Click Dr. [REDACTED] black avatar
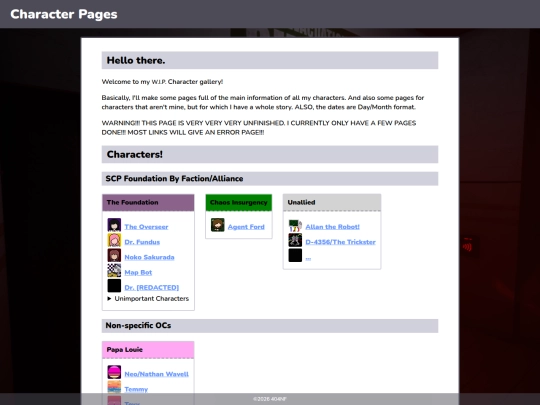 click(x=114, y=285)
